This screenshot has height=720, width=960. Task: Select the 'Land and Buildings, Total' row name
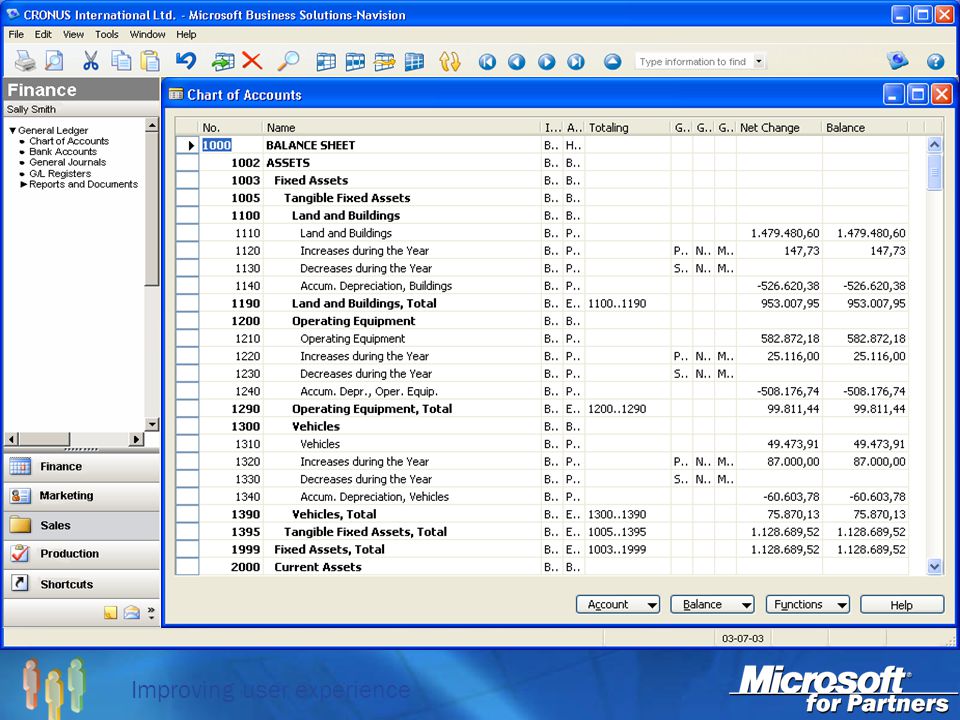[x=364, y=303]
